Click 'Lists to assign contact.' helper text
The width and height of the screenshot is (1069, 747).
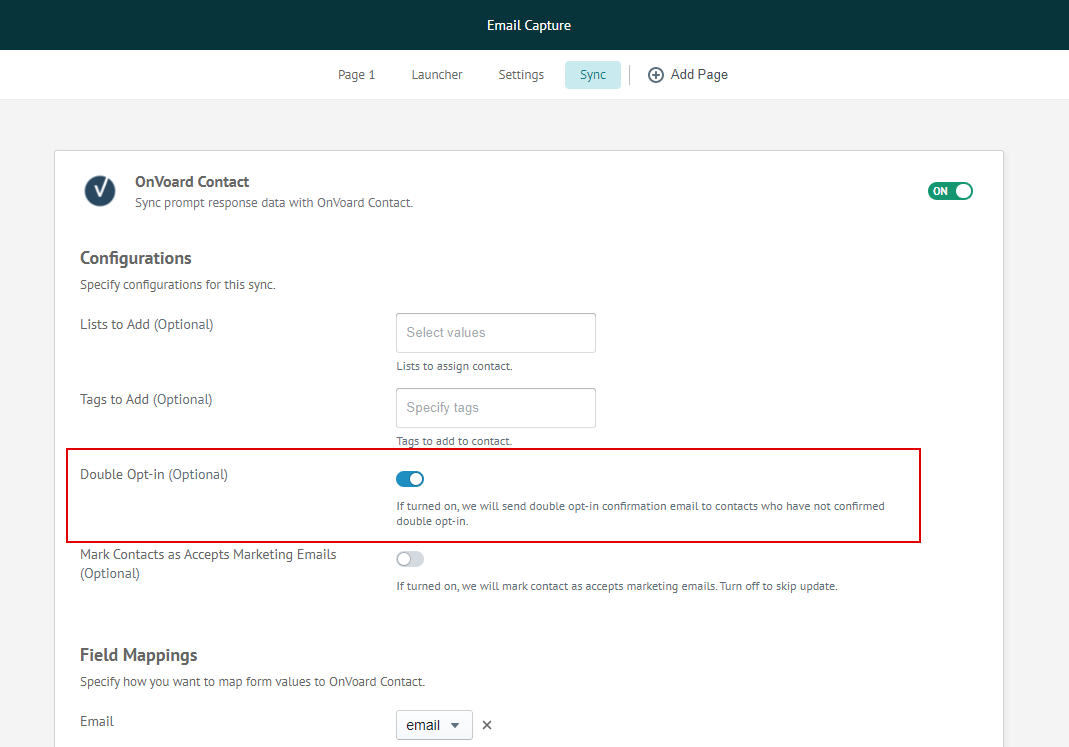(454, 366)
